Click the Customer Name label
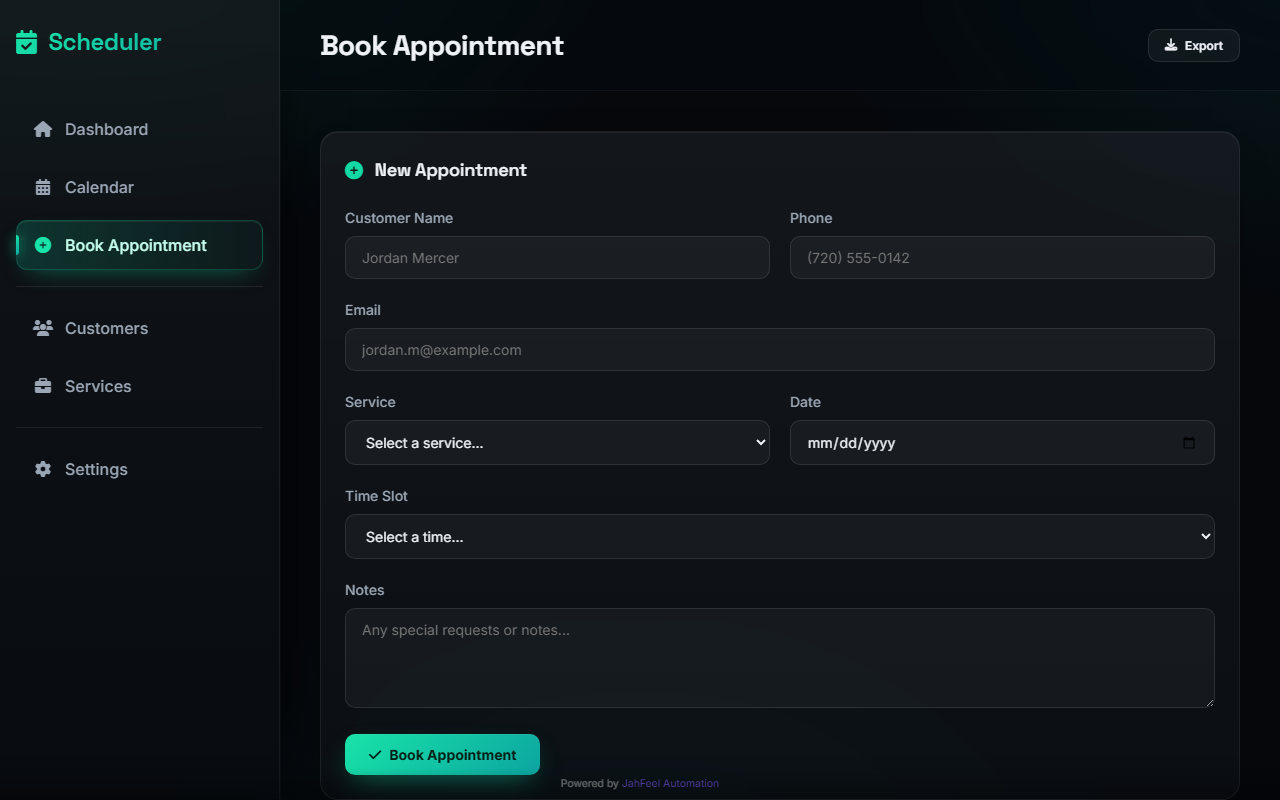The image size is (1280, 800). pyautogui.click(x=399, y=218)
